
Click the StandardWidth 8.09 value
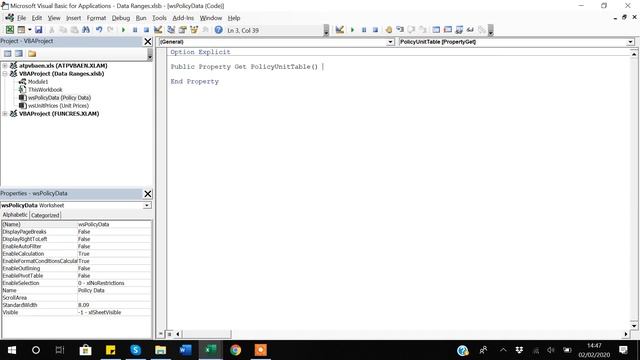pyautogui.click(x=114, y=305)
